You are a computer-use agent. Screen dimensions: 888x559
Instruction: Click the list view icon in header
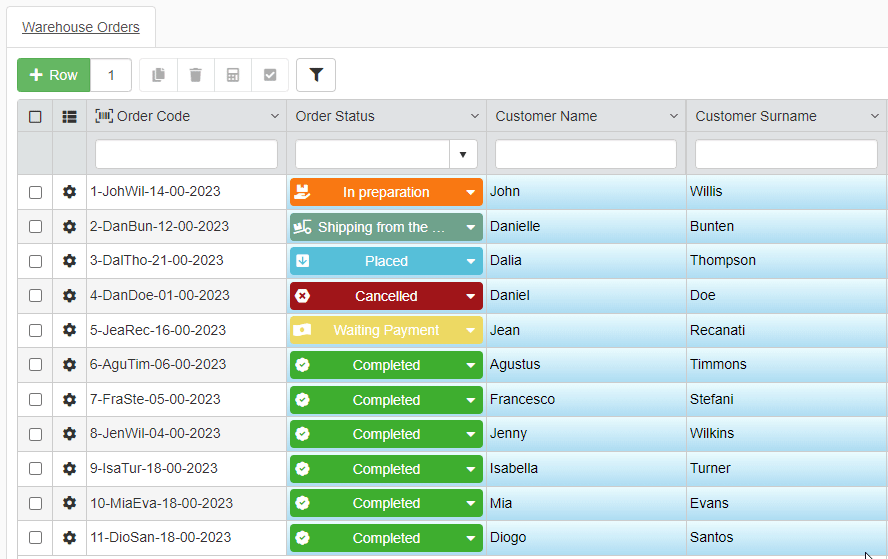(x=69, y=117)
